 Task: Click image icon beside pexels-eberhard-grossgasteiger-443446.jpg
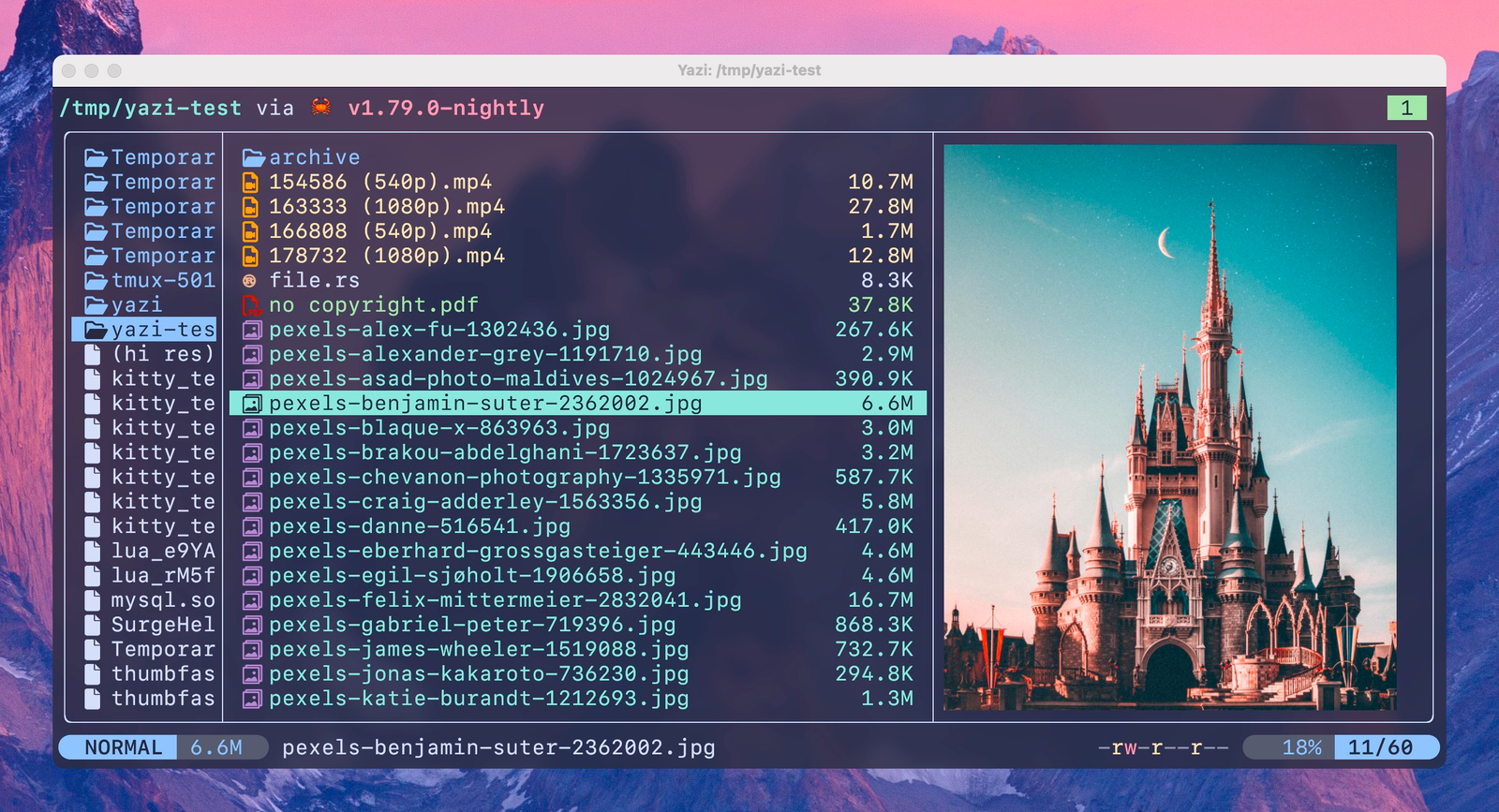point(251,551)
